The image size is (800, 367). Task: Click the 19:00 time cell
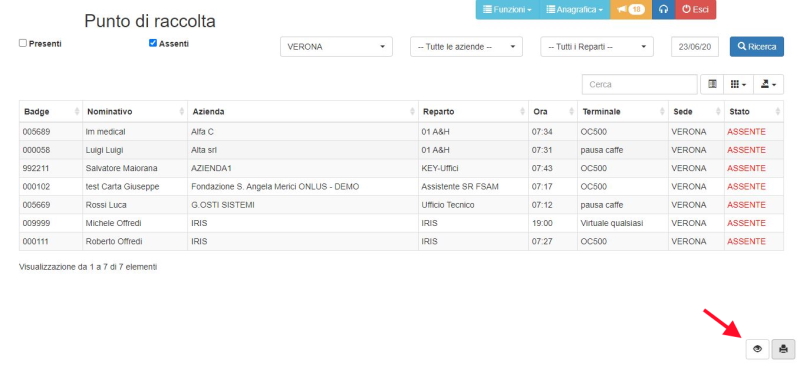[553, 223]
